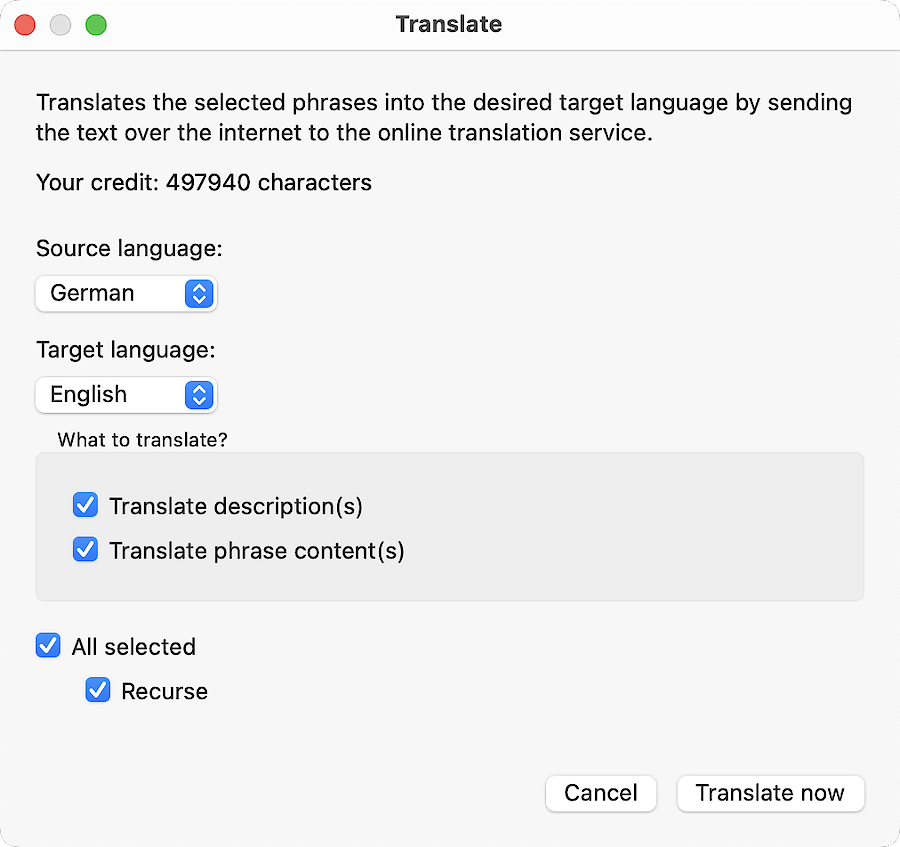Click the online translation service description text
This screenshot has height=847, width=900.
(x=444, y=117)
